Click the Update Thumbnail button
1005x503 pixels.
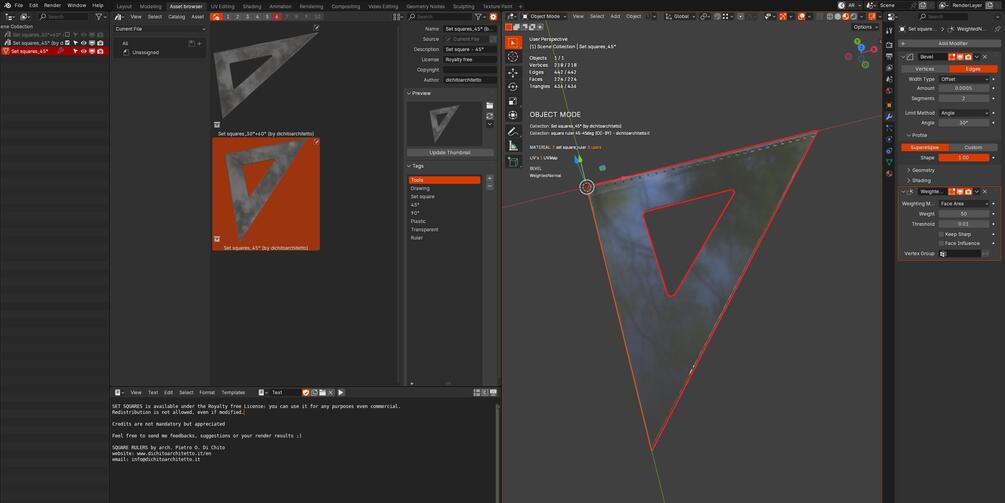[x=450, y=153]
